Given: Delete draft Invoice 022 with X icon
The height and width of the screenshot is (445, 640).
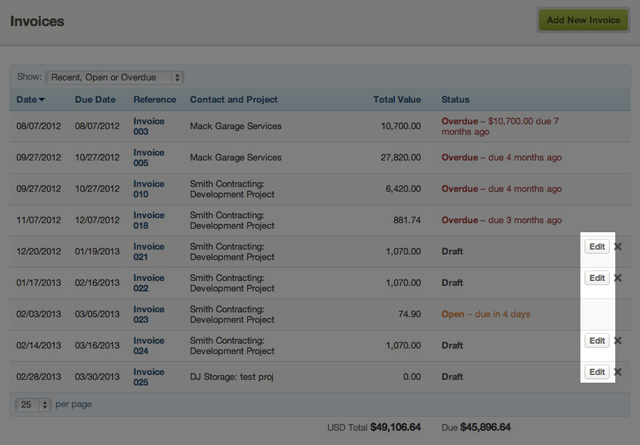Looking at the screenshot, I should (x=617, y=278).
